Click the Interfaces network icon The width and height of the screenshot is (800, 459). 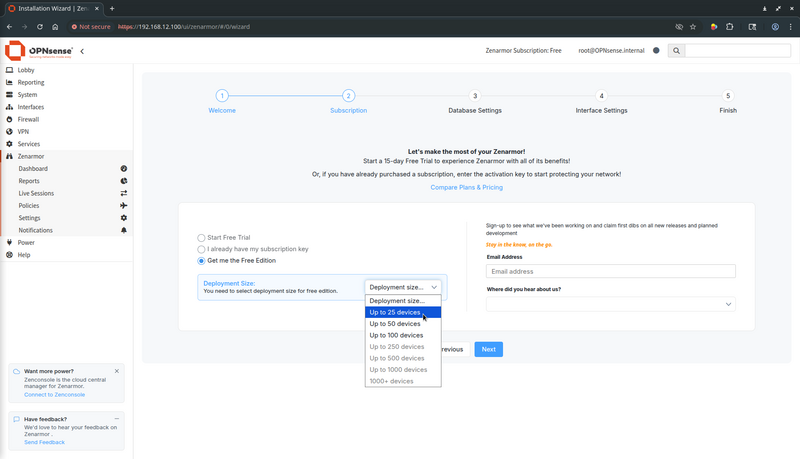pyautogui.click(x=9, y=107)
